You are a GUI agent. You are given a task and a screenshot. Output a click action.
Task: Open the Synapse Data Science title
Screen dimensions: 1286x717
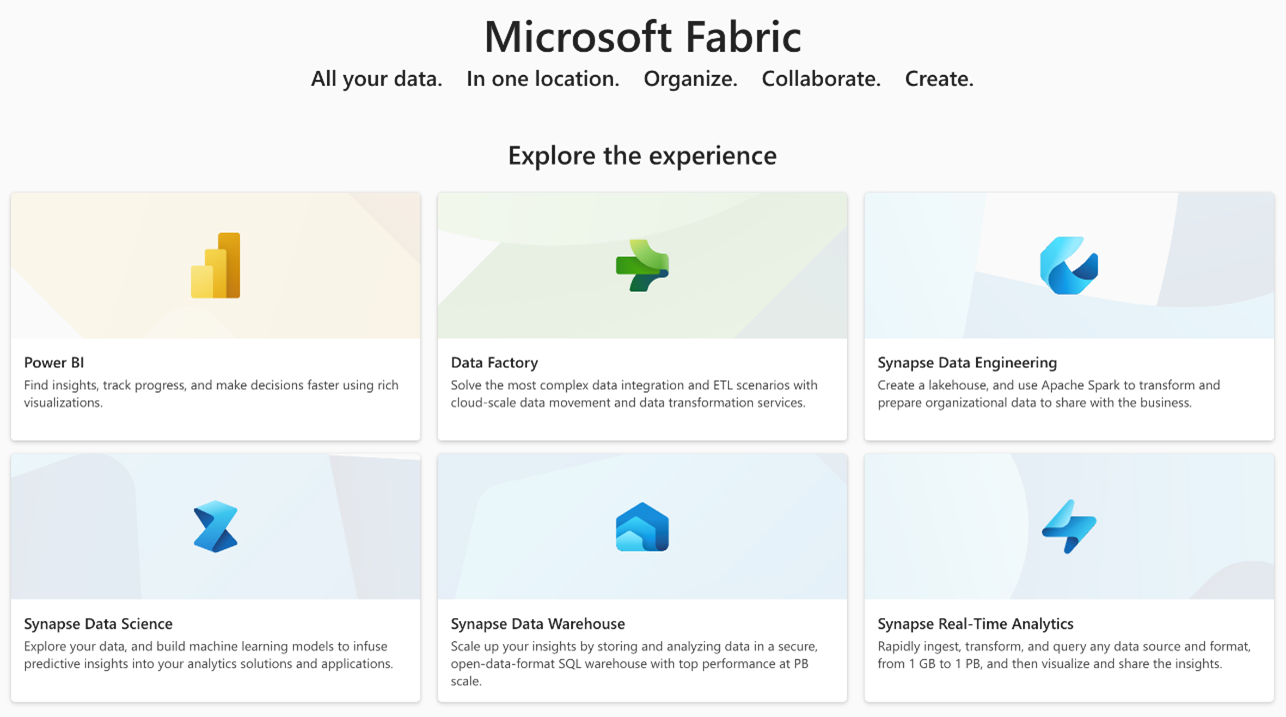(x=98, y=624)
